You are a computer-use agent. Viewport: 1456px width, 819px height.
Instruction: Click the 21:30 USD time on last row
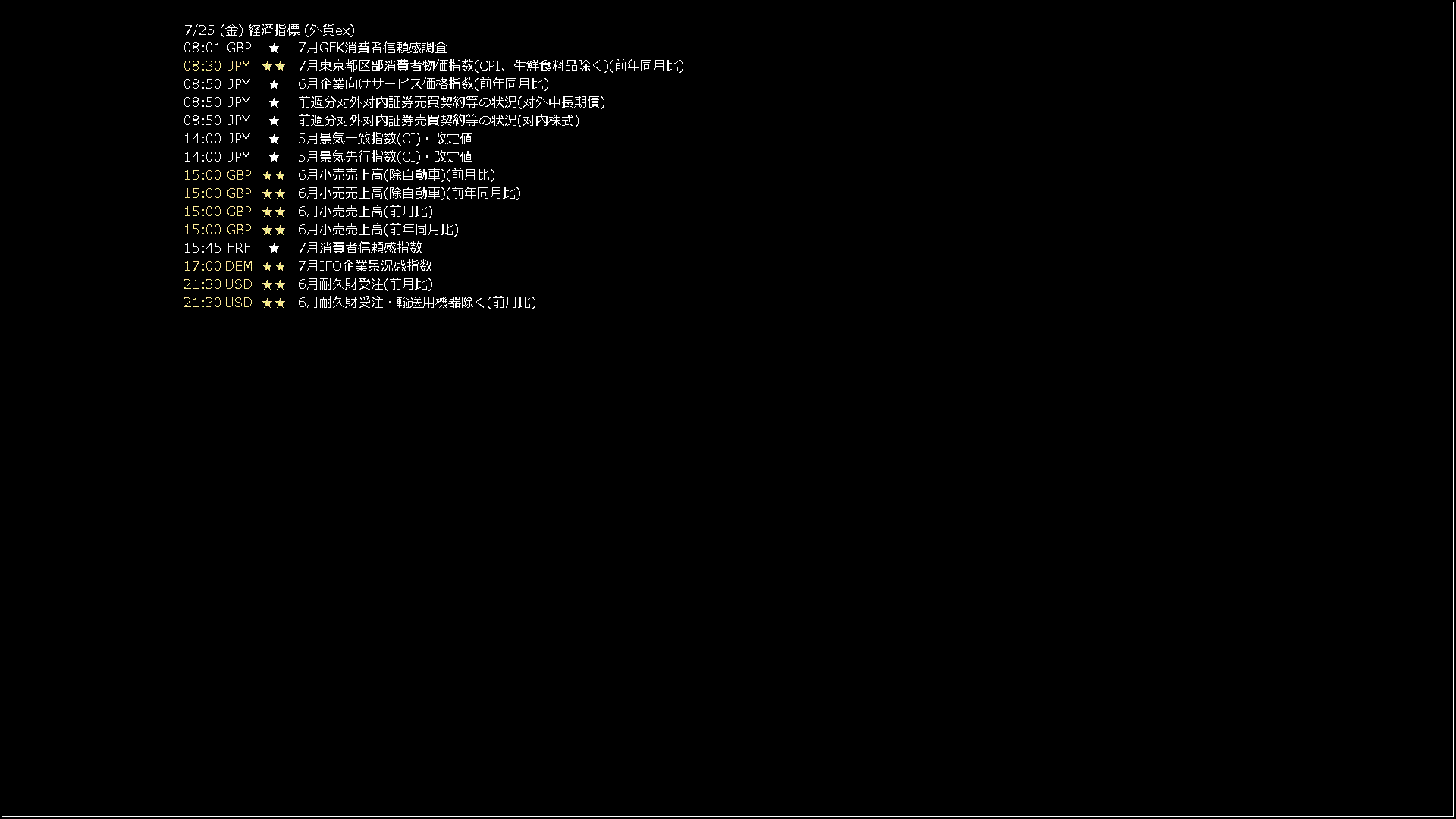pos(218,303)
